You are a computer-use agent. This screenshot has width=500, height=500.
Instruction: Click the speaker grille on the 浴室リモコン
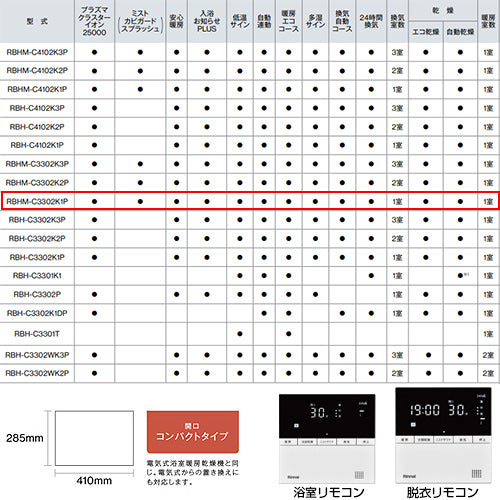pyautogui.click(x=359, y=474)
